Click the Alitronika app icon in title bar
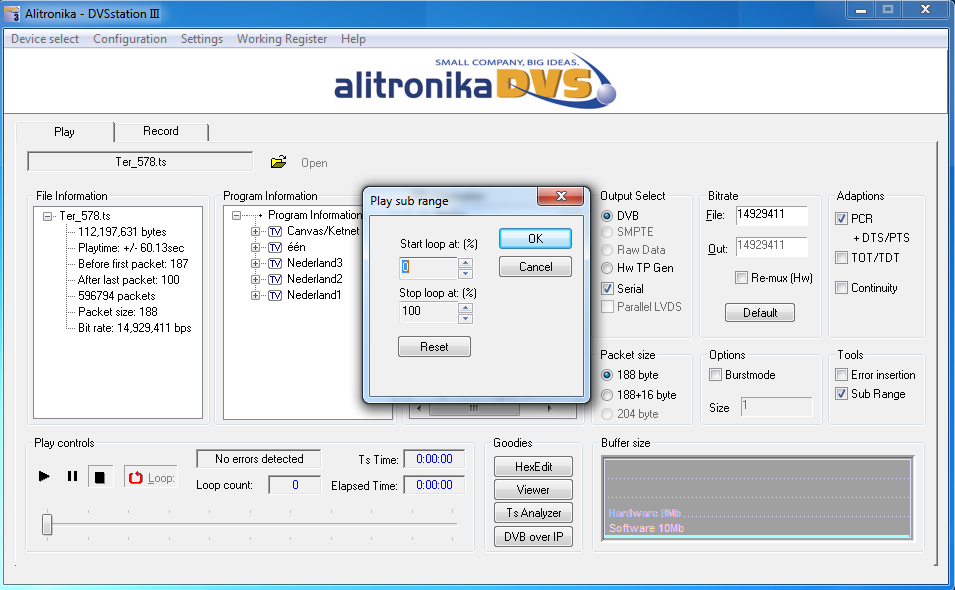Image resolution: width=955 pixels, height=590 pixels. [x=11, y=12]
